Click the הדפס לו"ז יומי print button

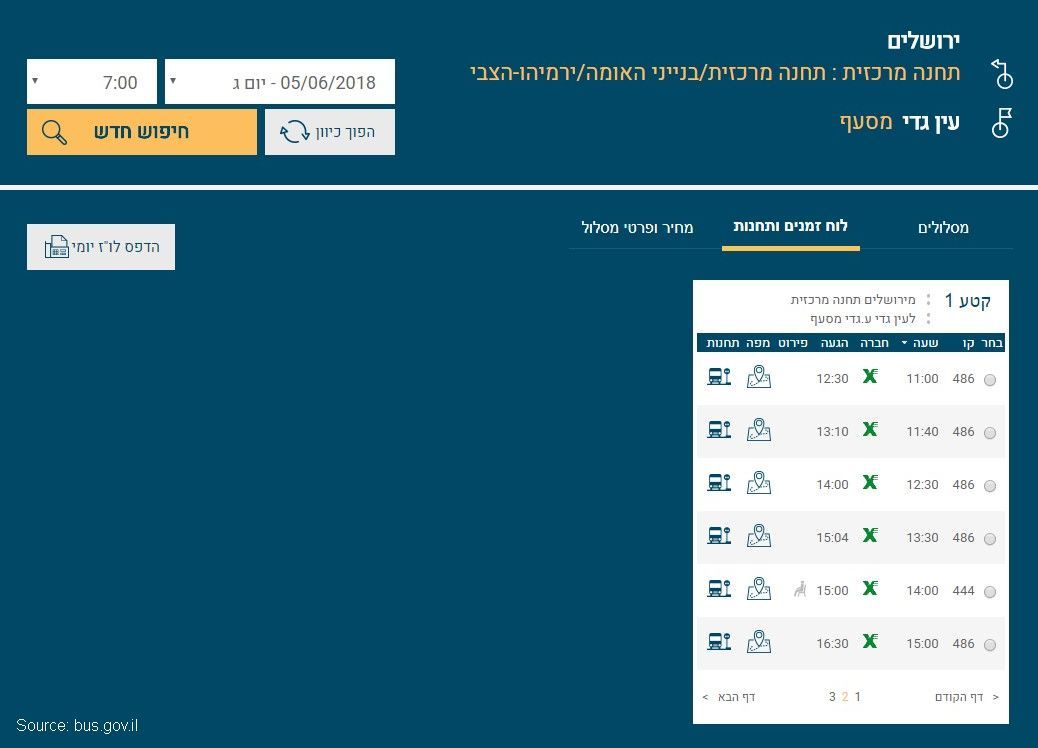click(x=101, y=247)
